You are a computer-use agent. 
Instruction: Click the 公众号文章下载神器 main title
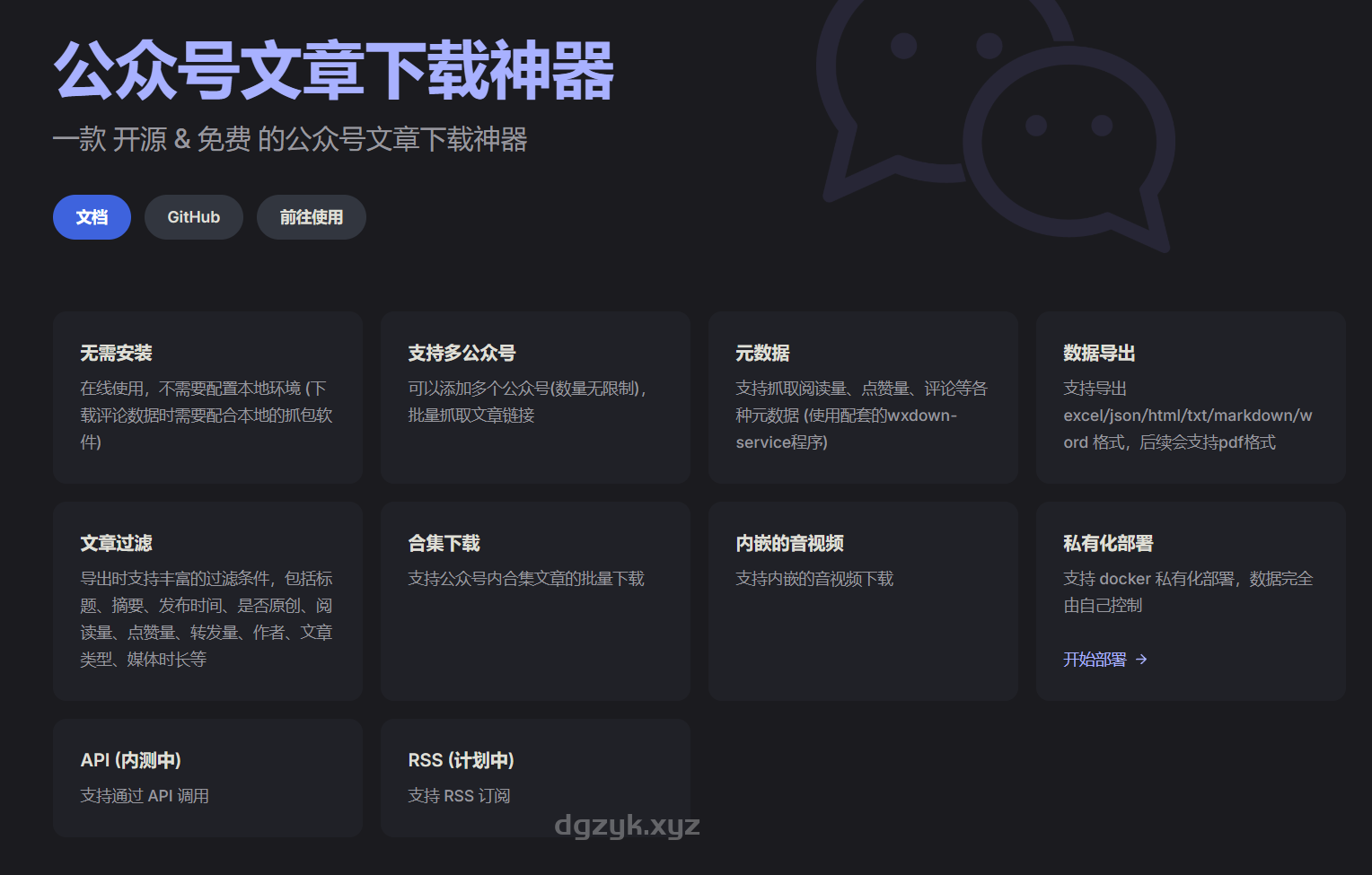coord(333,70)
